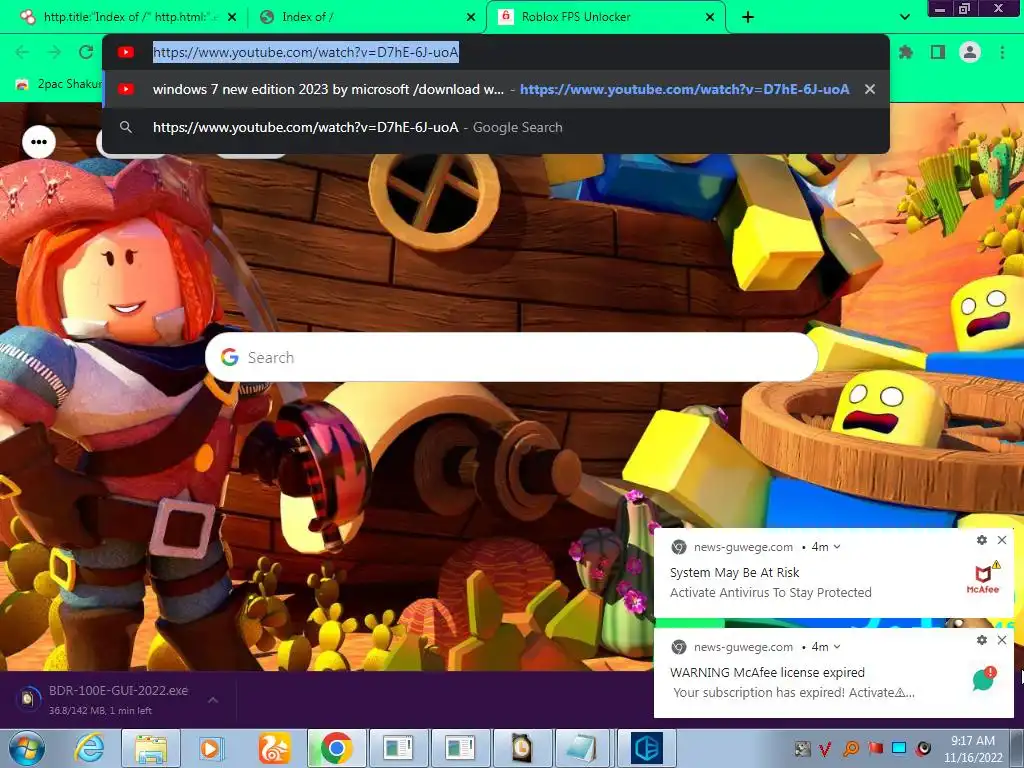This screenshot has width=1024, height=768.
Task: Launch Internet Explorer from the taskbar
Action: point(89,748)
